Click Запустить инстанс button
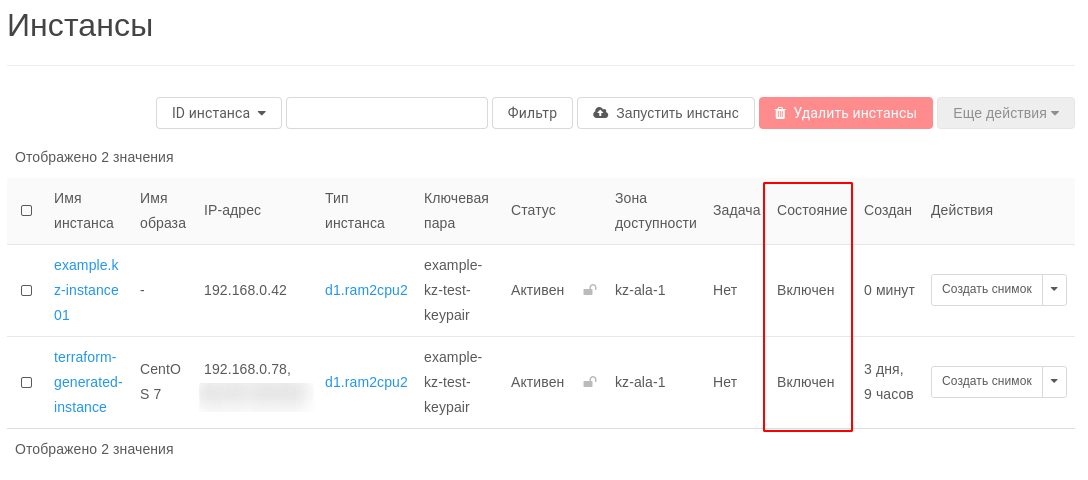This screenshot has width=1088, height=480. point(666,113)
